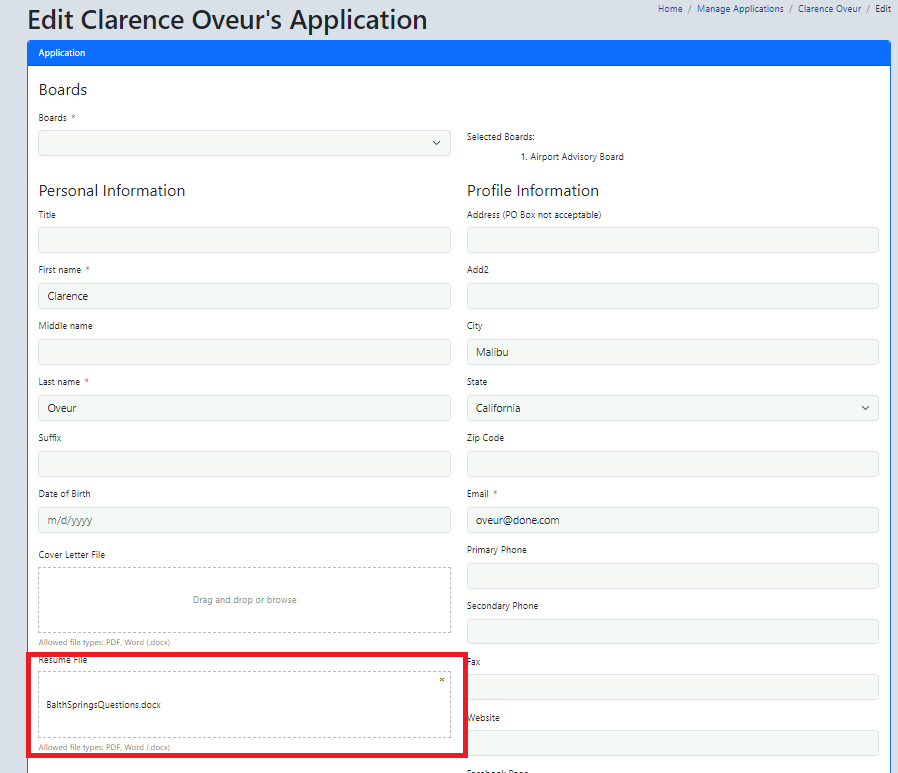Image resolution: width=898 pixels, height=773 pixels.
Task: Remove the BalthSpringsQuestions.docx resume file
Action: 442,680
